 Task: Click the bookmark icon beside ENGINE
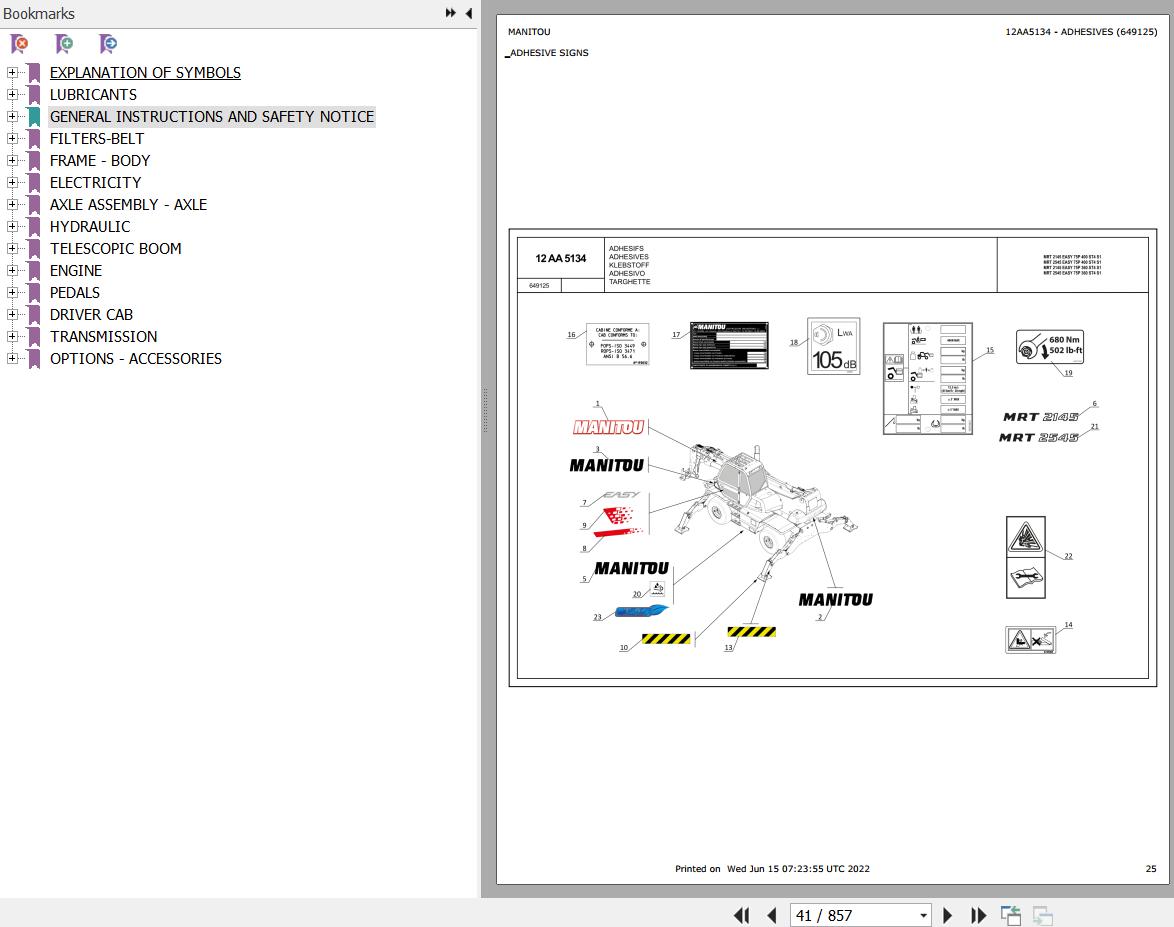point(34,270)
